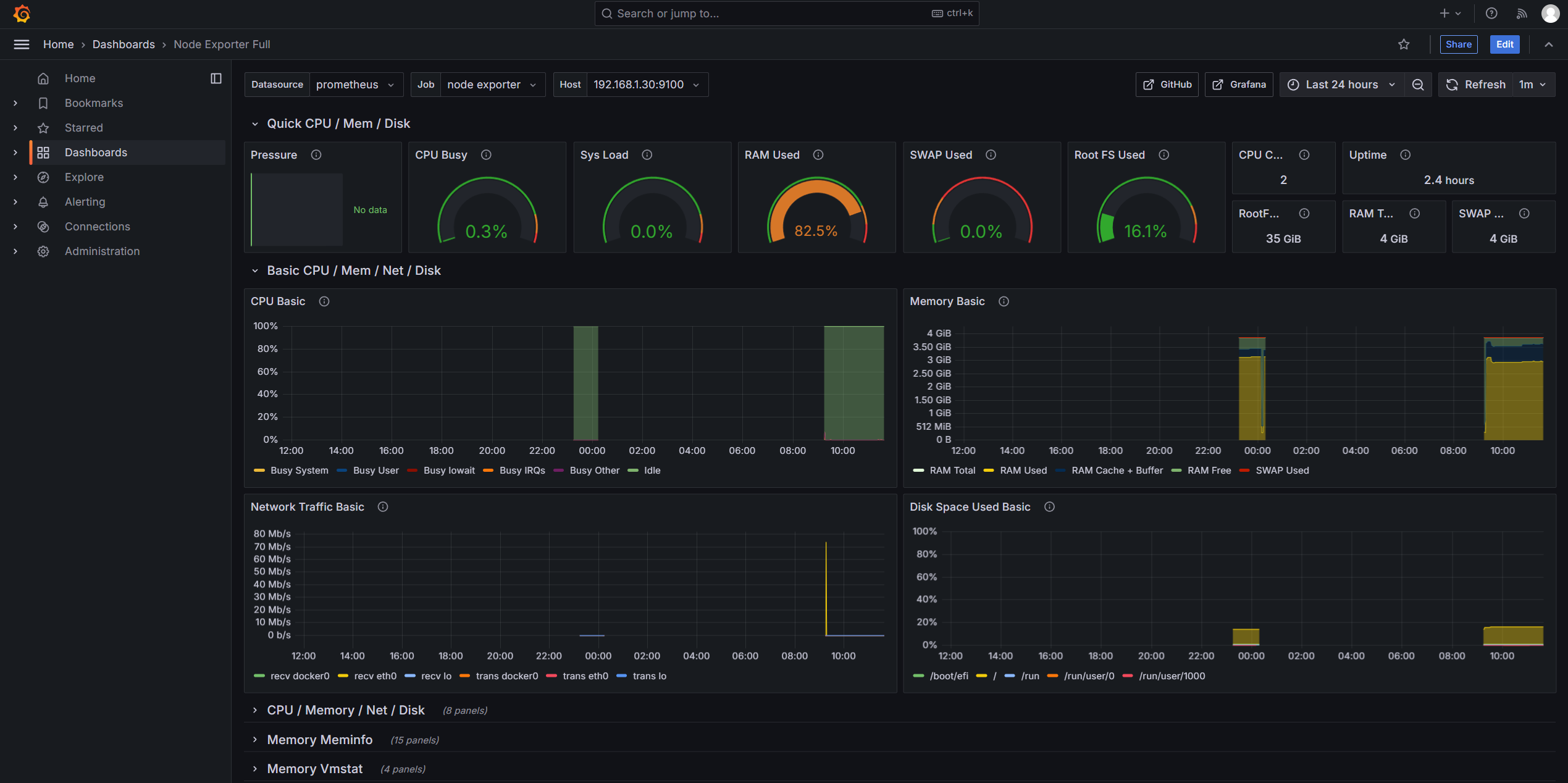Screen dimensions: 1568x783
Task: Show info for CPU Busy panel
Action: pyautogui.click(x=486, y=155)
